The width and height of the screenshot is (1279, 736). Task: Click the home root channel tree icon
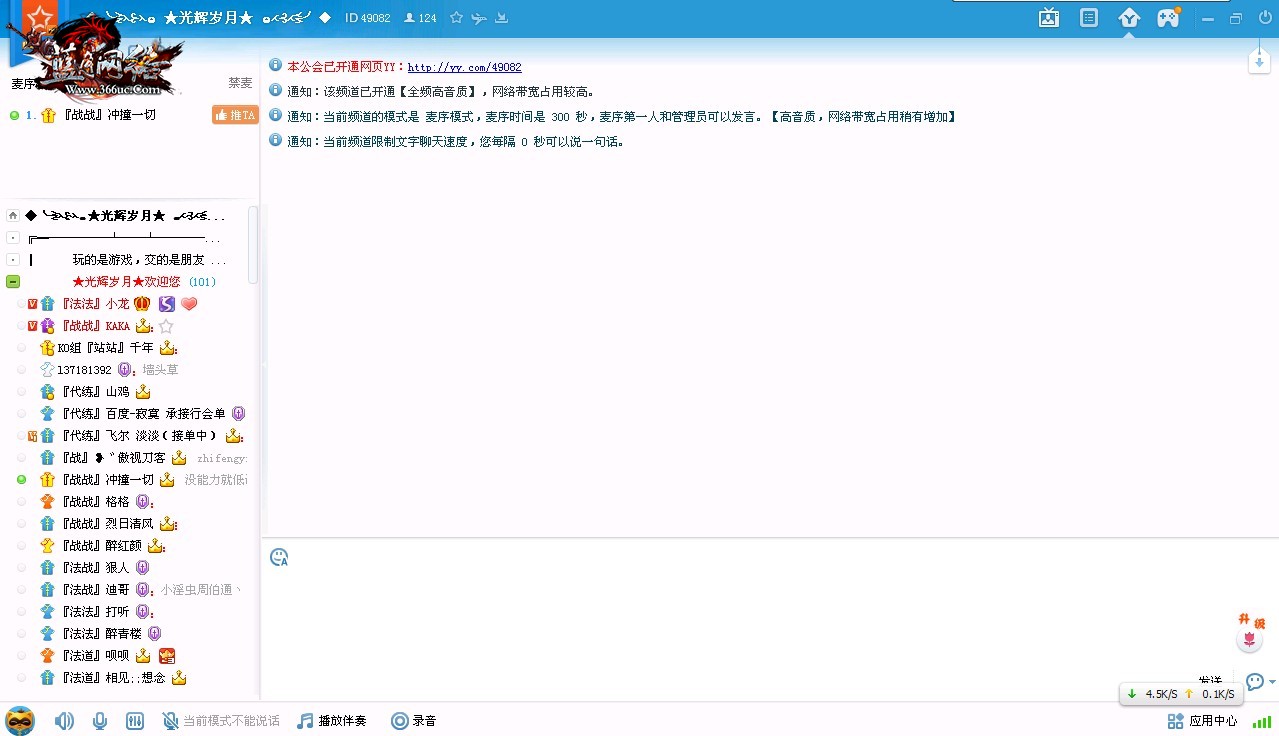[13, 216]
